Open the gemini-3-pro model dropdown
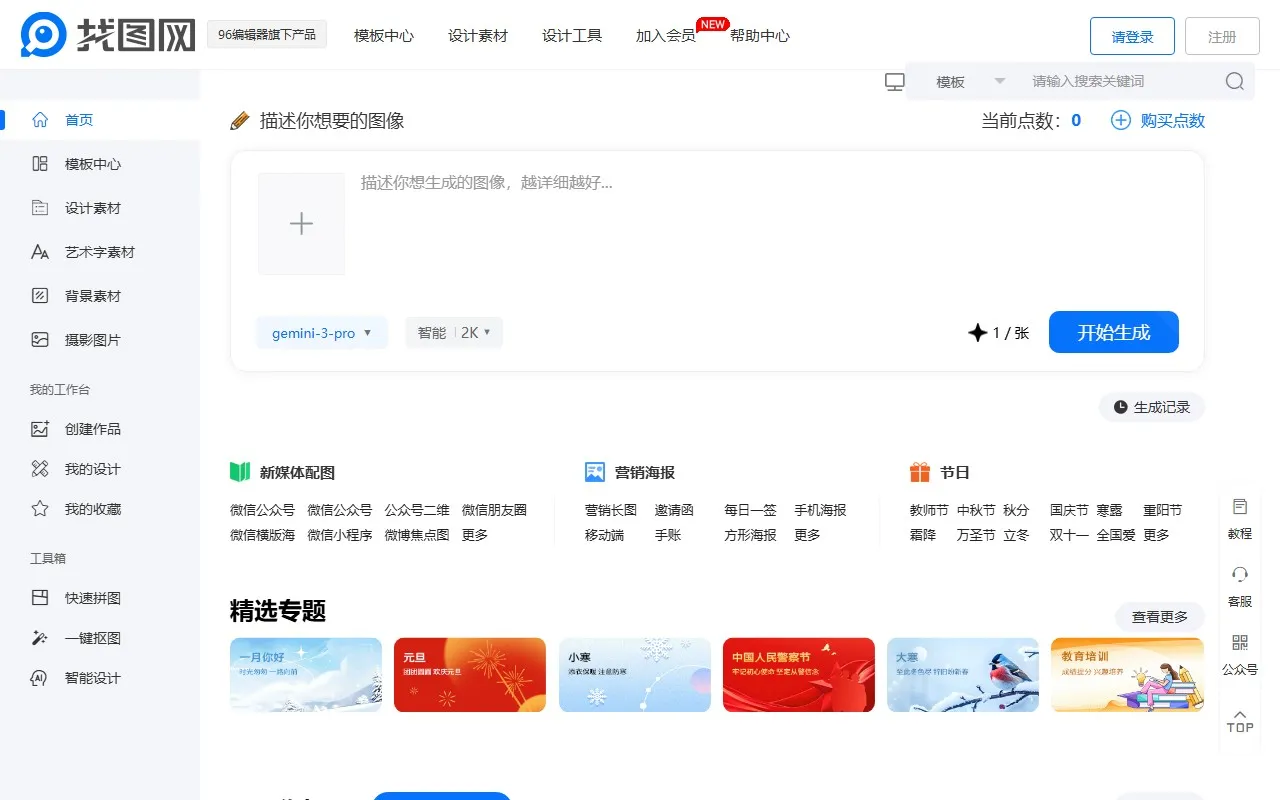The height and width of the screenshot is (800, 1280). (322, 333)
